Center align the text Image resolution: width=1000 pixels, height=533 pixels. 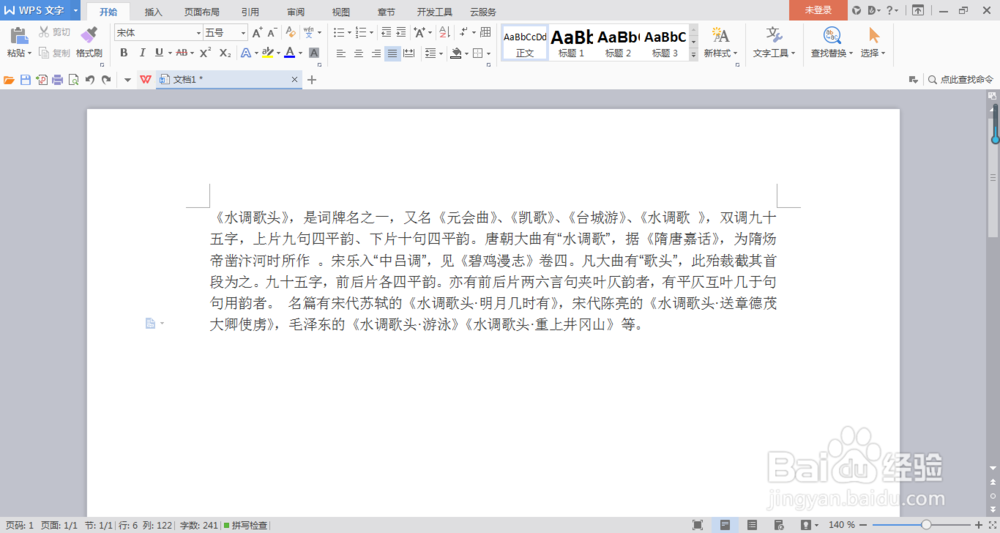pos(358,54)
